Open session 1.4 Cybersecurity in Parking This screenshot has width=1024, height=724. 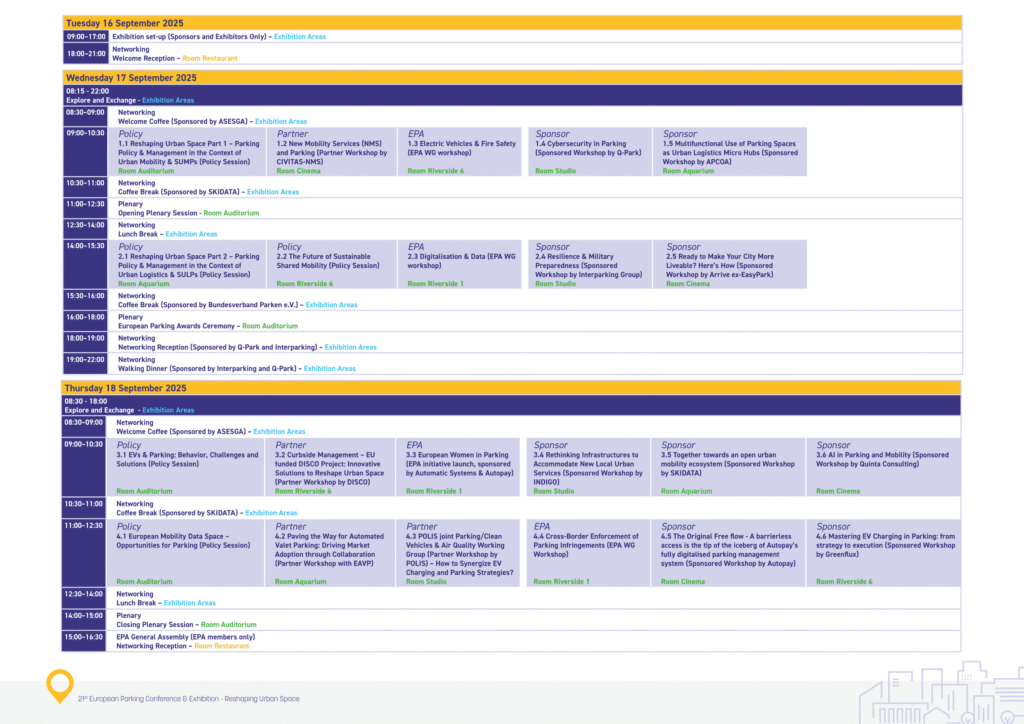[x=584, y=148]
